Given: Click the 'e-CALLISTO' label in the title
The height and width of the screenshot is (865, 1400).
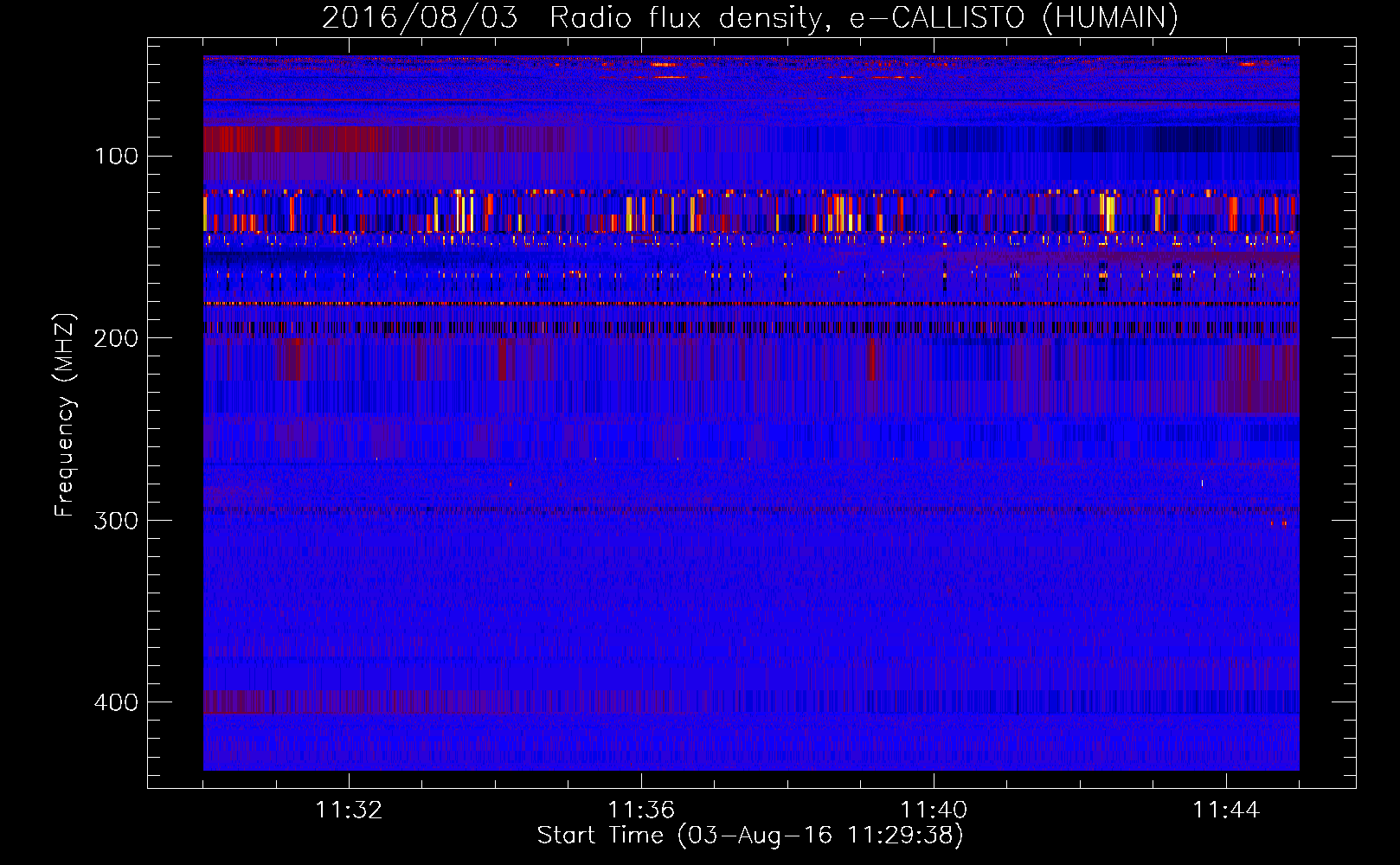Looking at the screenshot, I should tap(938, 17).
